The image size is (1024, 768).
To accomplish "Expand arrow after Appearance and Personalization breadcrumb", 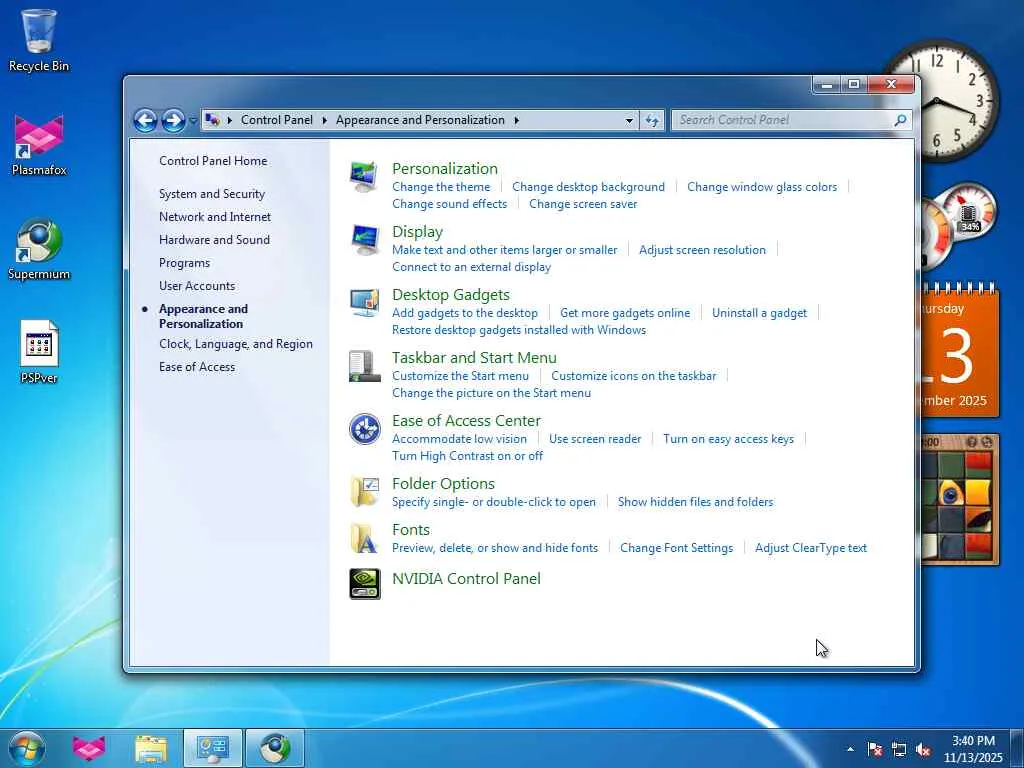I will (516, 120).
